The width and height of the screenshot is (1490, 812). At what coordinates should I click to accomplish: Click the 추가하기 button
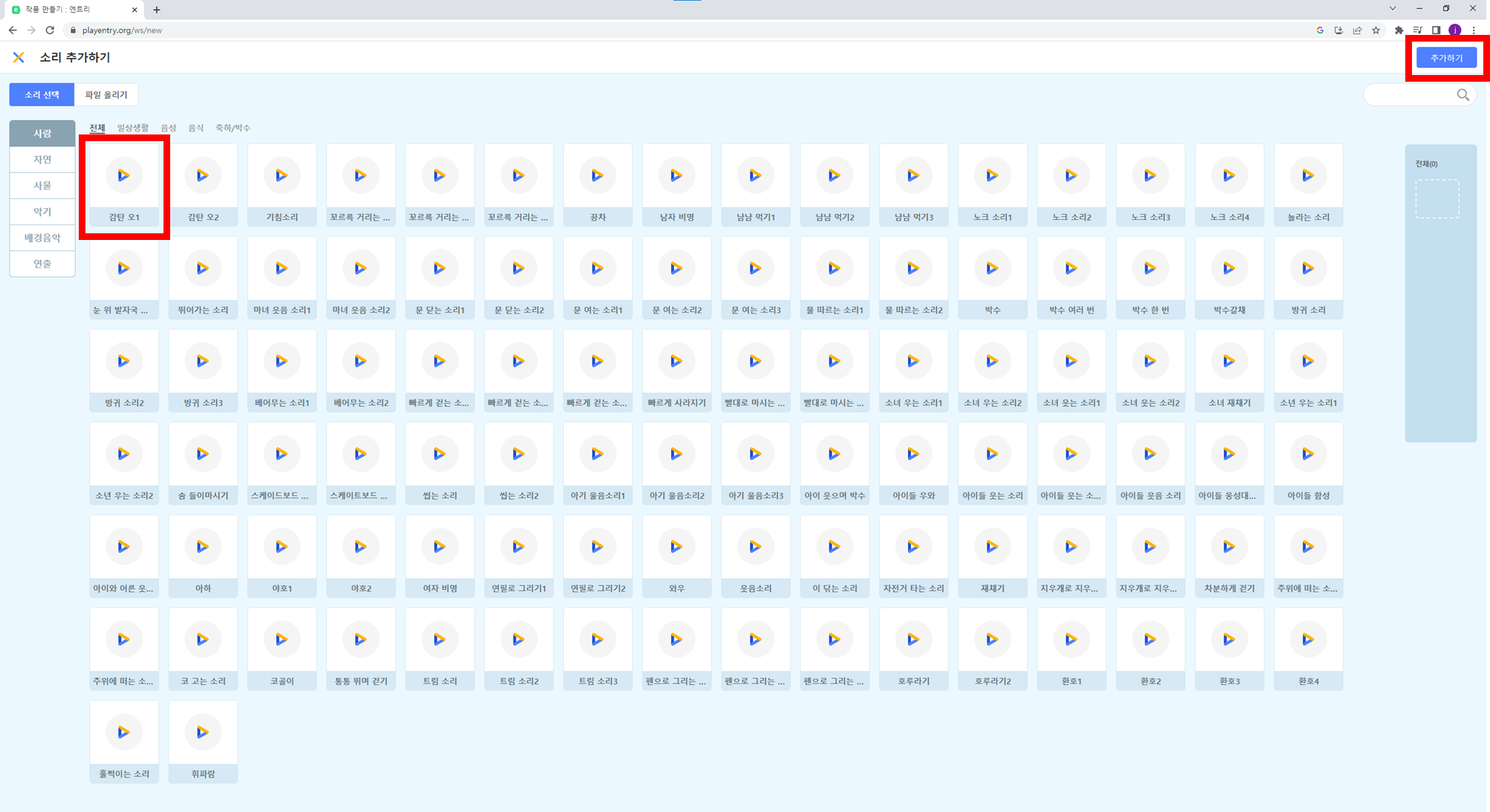(x=1445, y=58)
